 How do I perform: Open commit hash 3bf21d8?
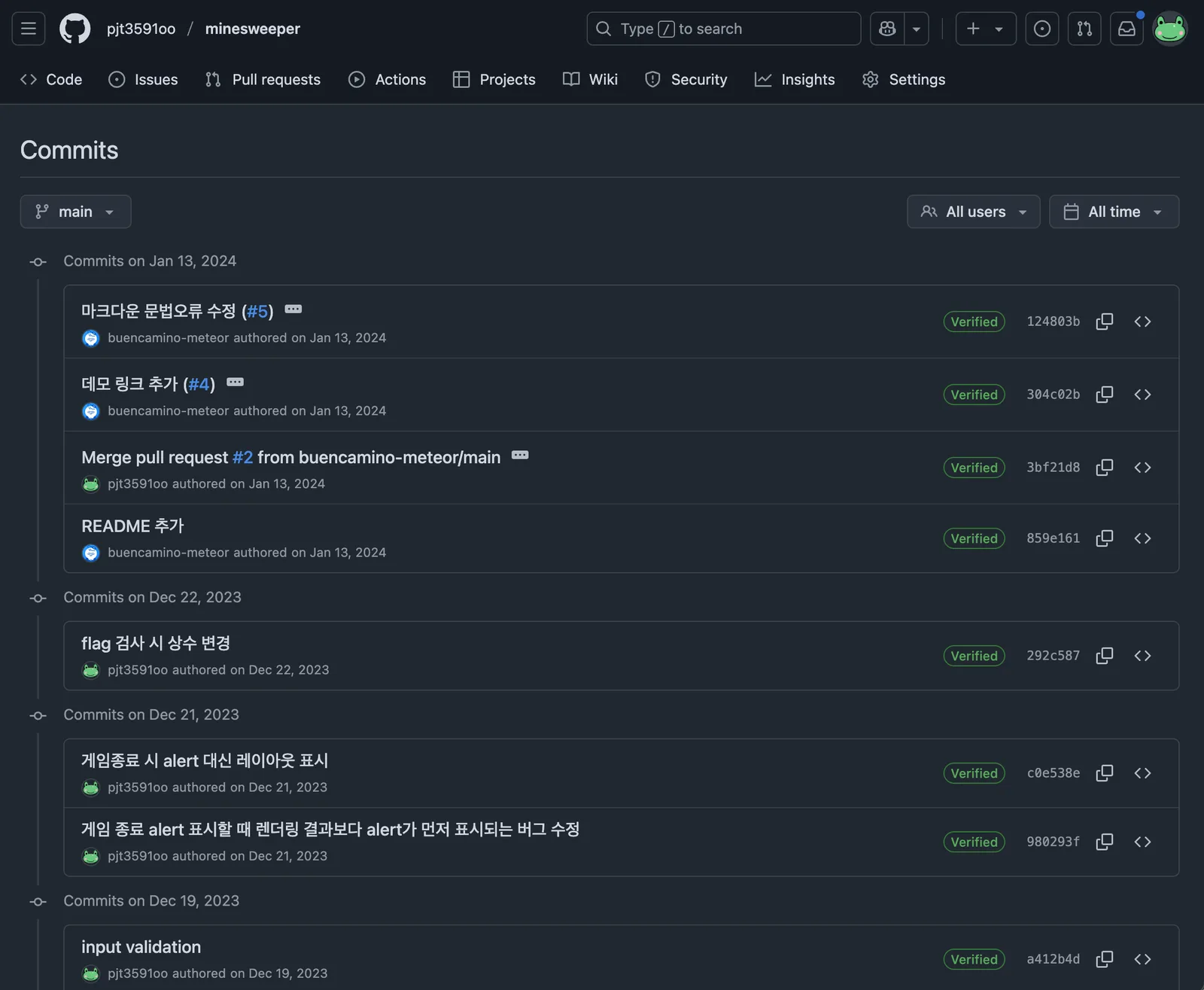[1053, 468]
